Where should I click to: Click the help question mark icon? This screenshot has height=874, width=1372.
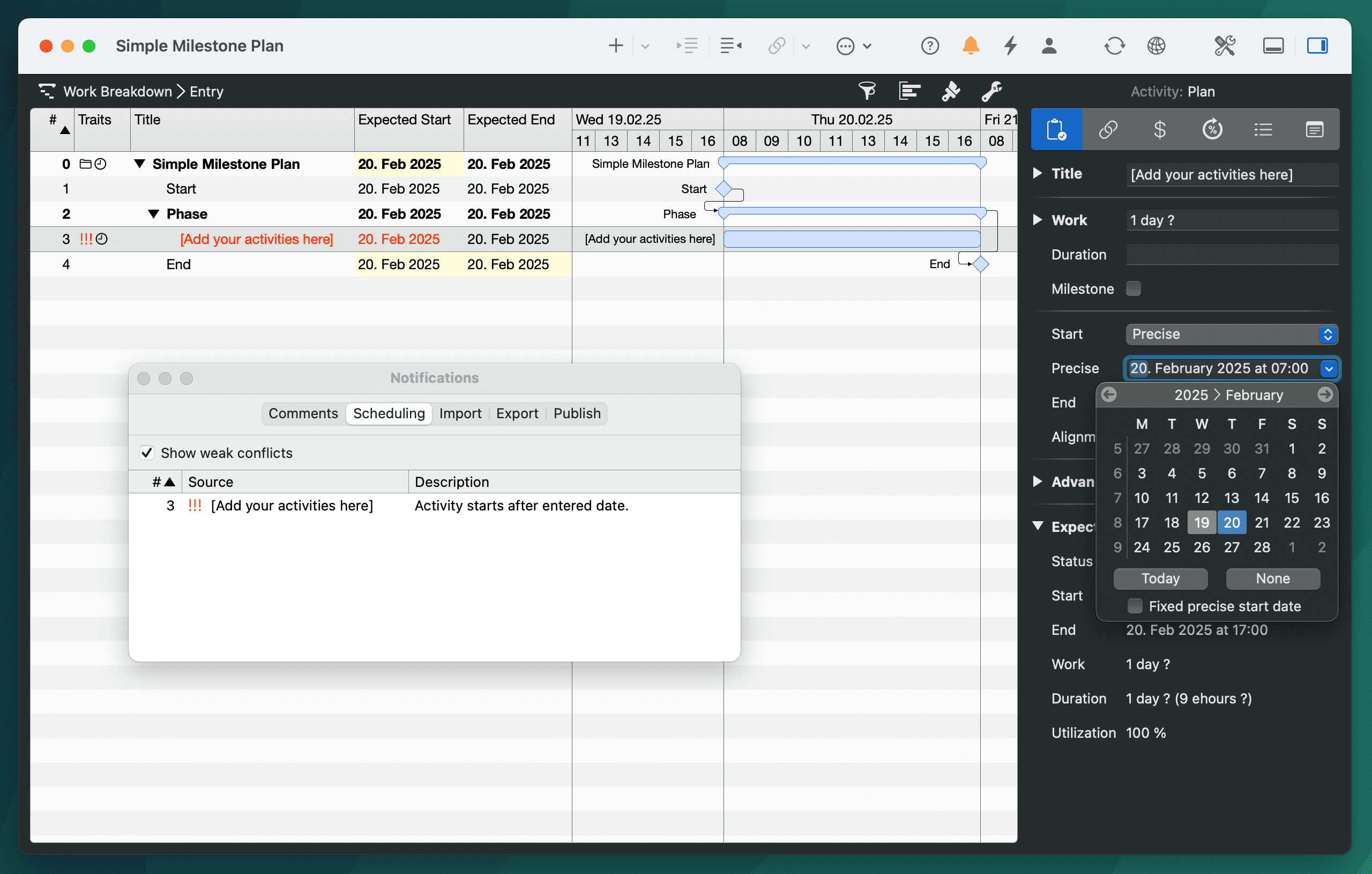(x=929, y=46)
